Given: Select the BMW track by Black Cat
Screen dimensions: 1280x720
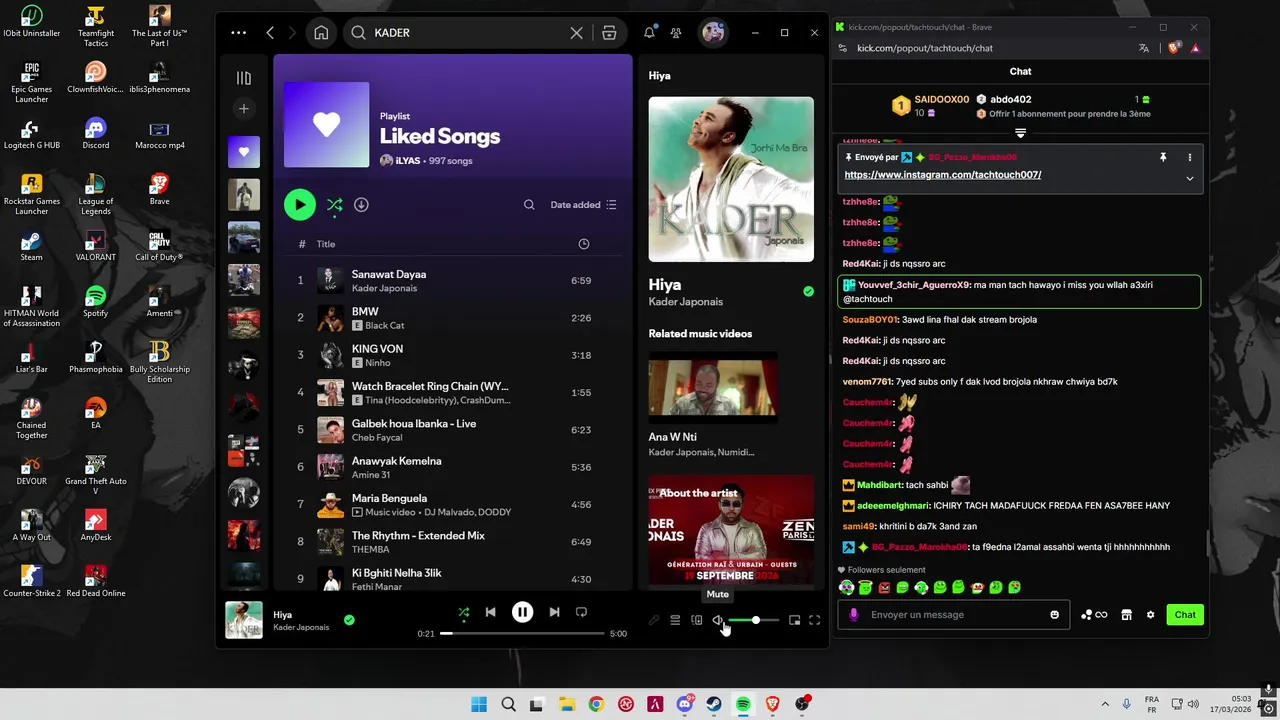Looking at the screenshot, I should coord(451,318).
